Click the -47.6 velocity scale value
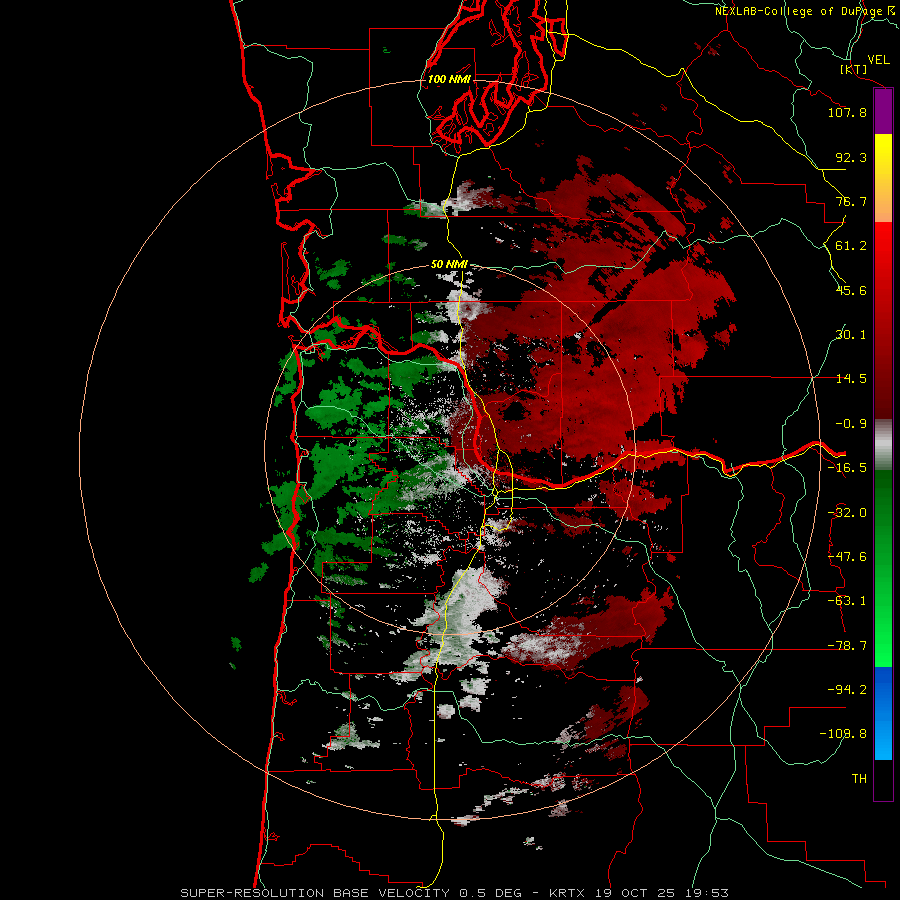This screenshot has height=900, width=900. (x=847, y=557)
